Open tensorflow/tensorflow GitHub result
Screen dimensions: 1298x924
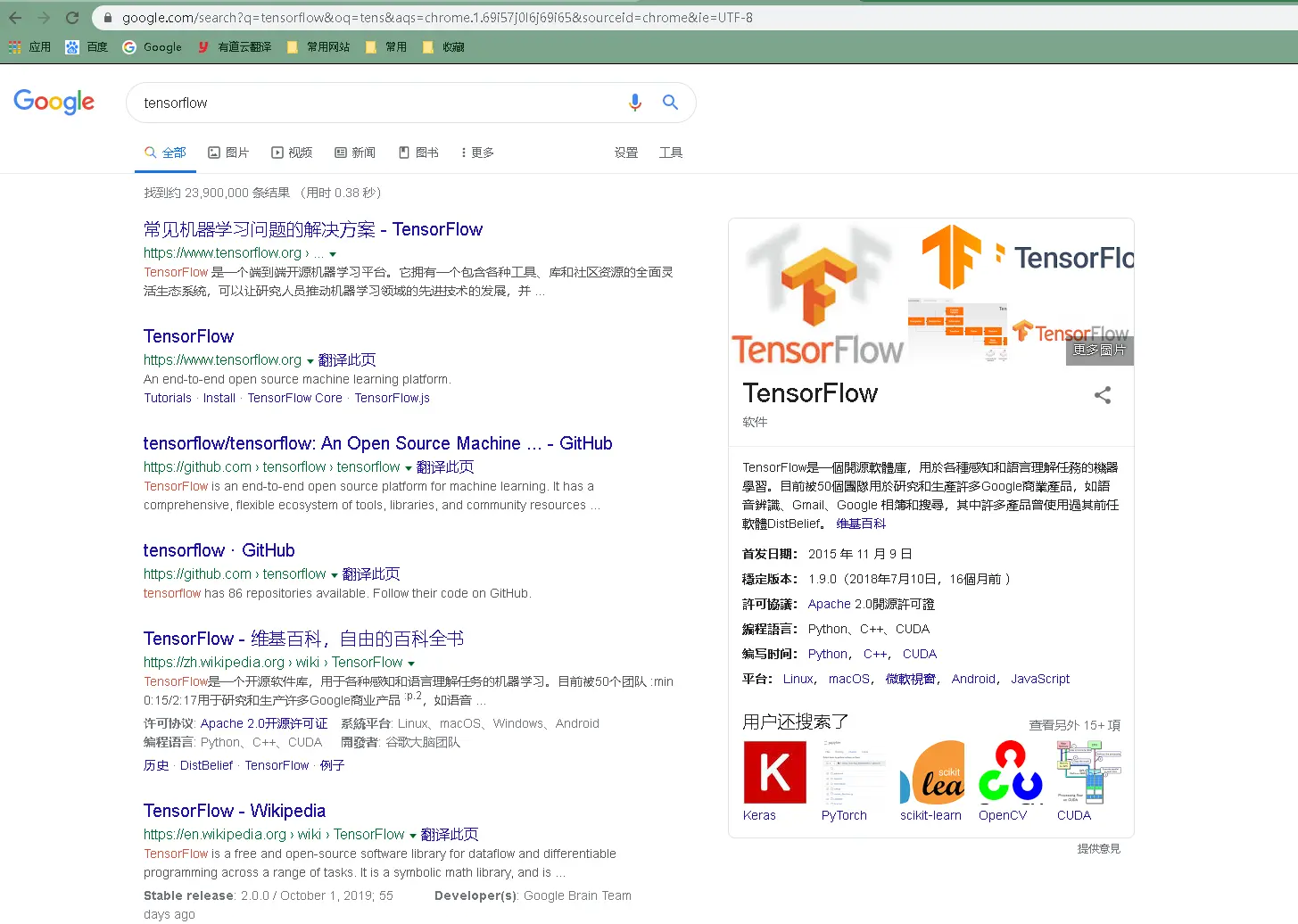tap(377, 443)
